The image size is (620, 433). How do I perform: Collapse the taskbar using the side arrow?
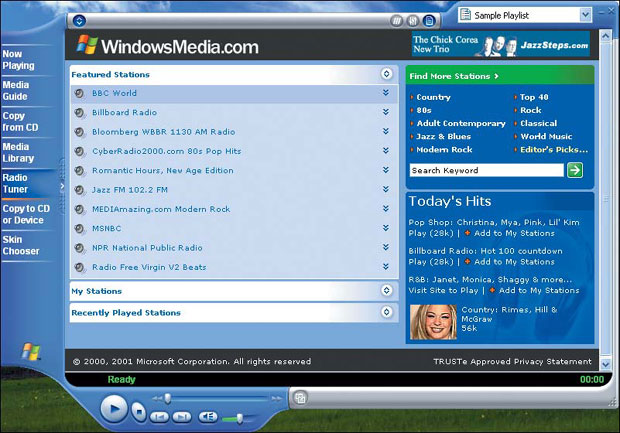click(x=62, y=185)
